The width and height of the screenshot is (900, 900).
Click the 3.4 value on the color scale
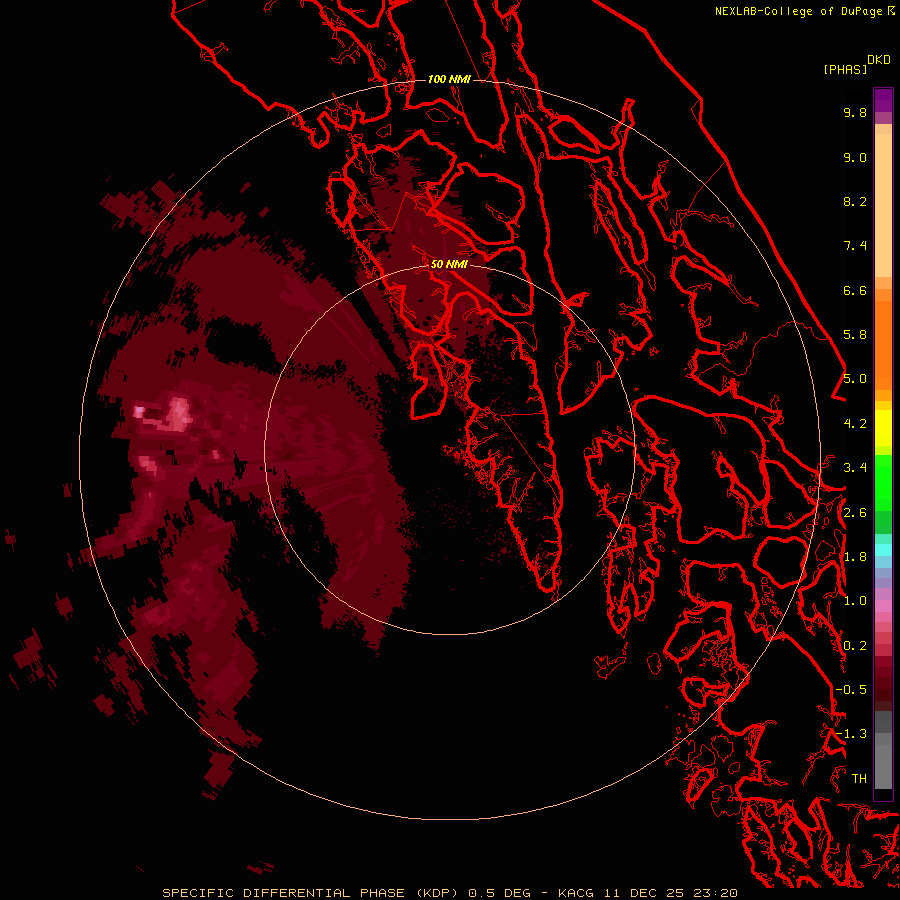855,468
